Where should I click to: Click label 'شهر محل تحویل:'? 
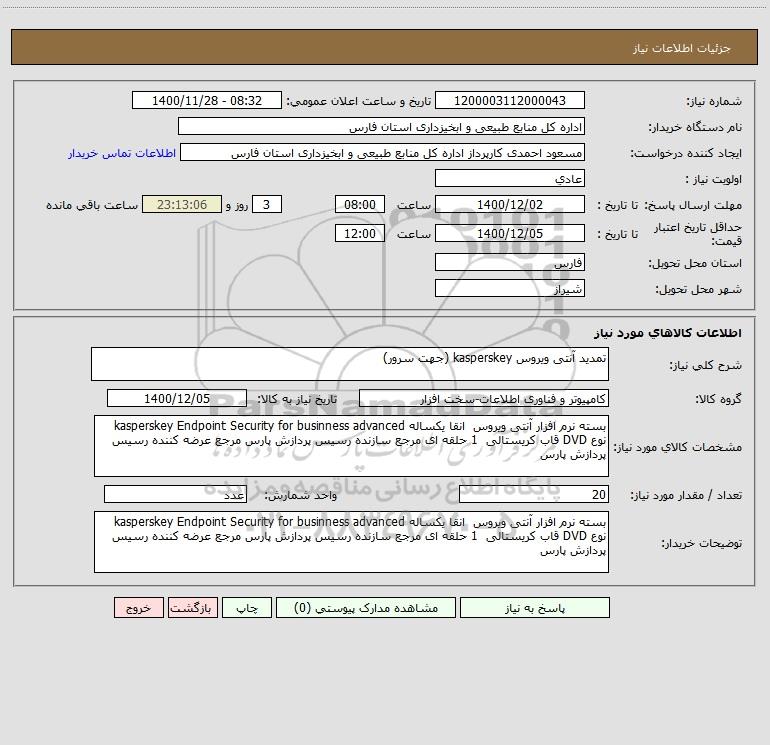coord(698,290)
